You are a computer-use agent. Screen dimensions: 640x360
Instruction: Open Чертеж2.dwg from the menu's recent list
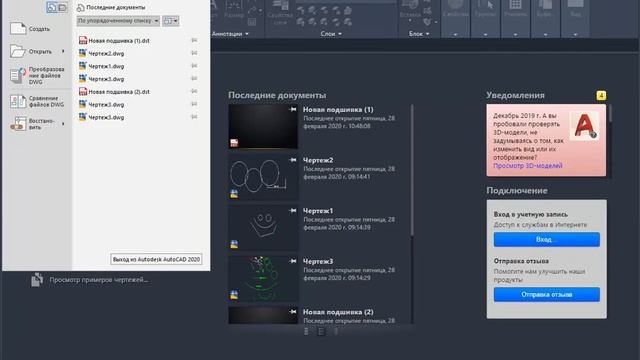pos(106,53)
